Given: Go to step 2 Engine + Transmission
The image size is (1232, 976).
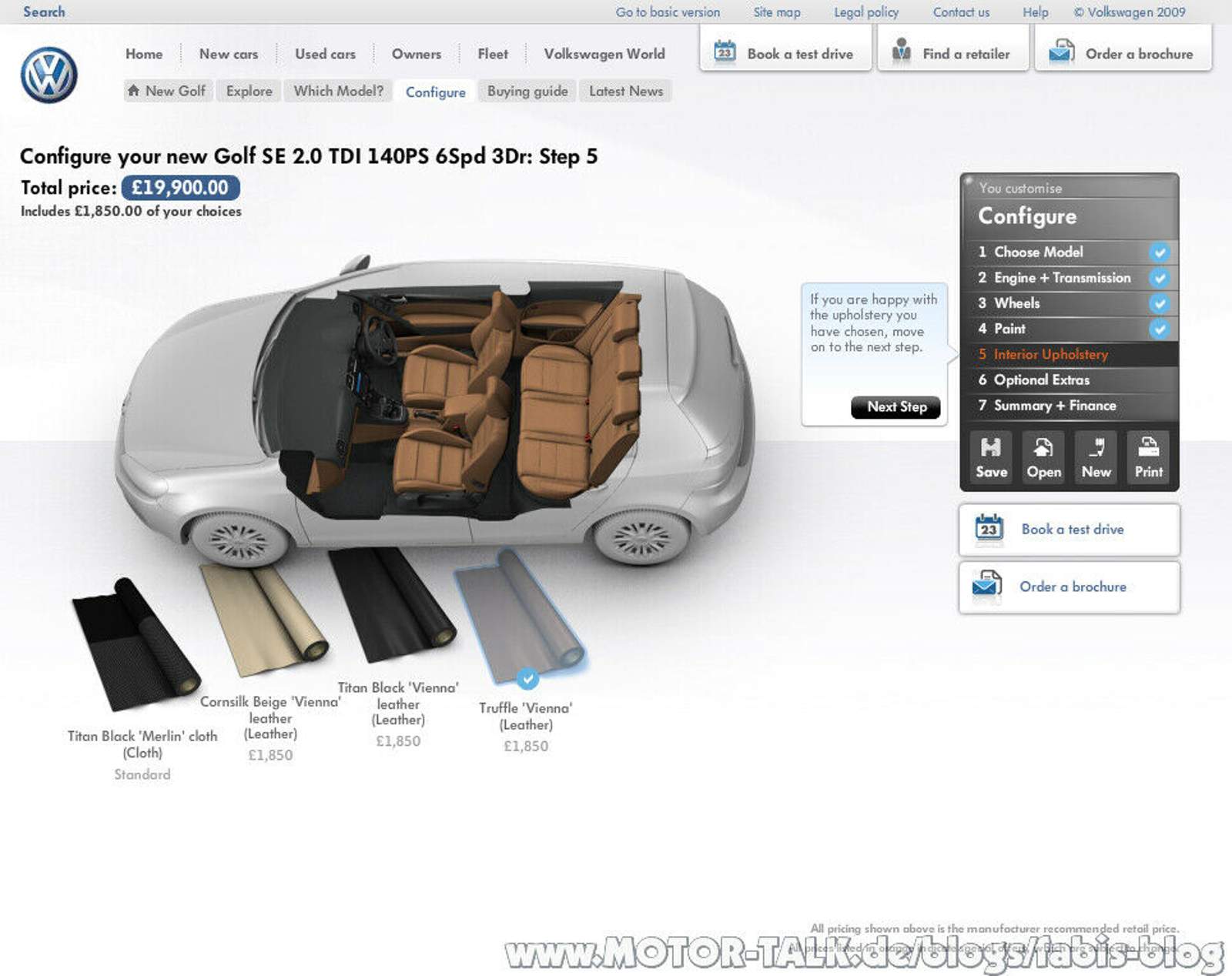Looking at the screenshot, I should (x=1070, y=277).
